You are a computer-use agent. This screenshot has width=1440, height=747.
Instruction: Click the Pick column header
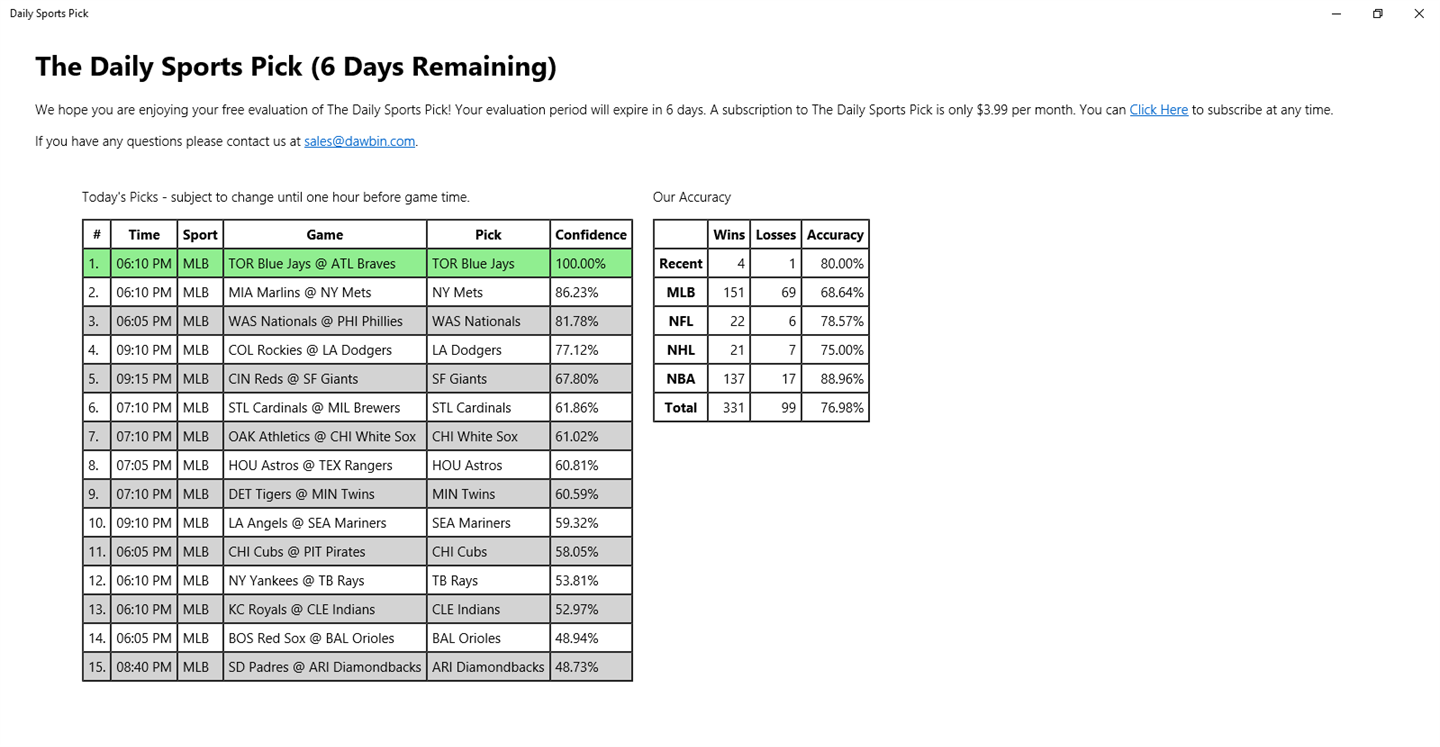[488, 235]
